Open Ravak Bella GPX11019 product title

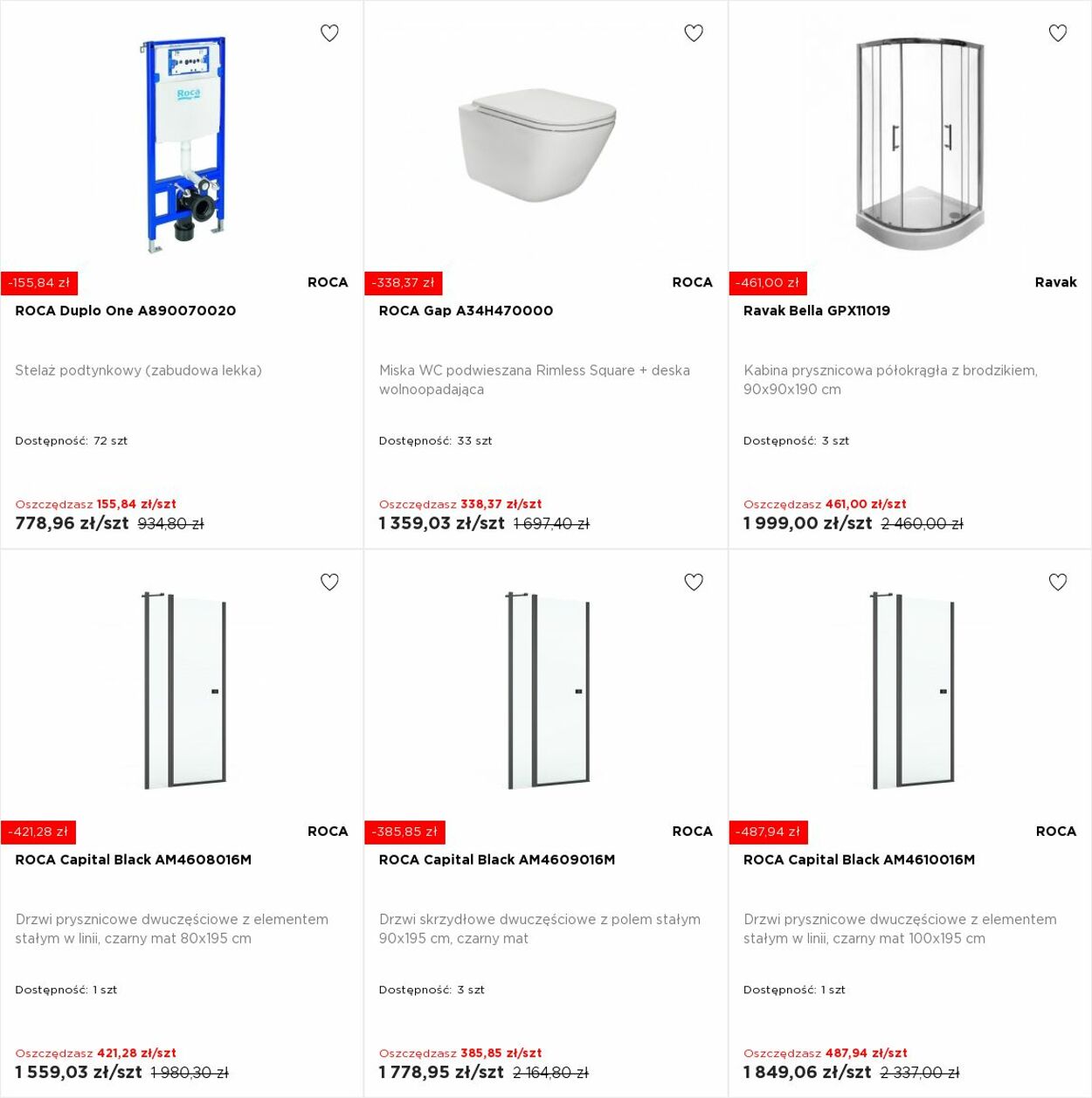click(x=817, y=311)
